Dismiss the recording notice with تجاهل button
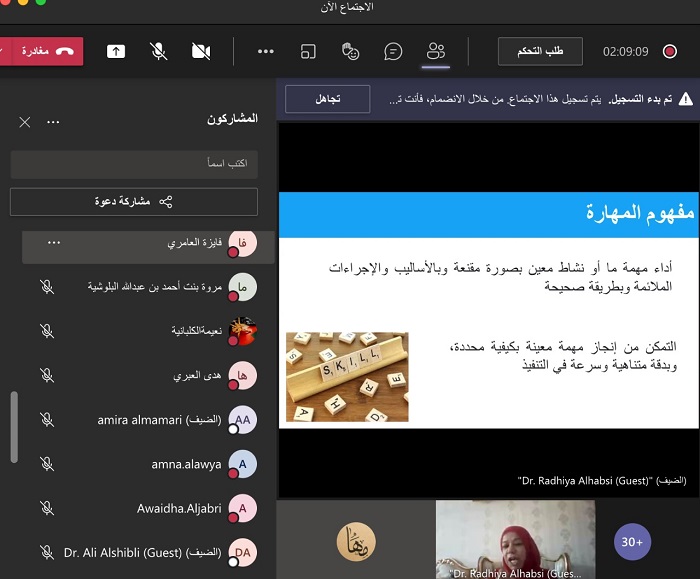This screenshot has width=700, height=579. coord(328,99)
